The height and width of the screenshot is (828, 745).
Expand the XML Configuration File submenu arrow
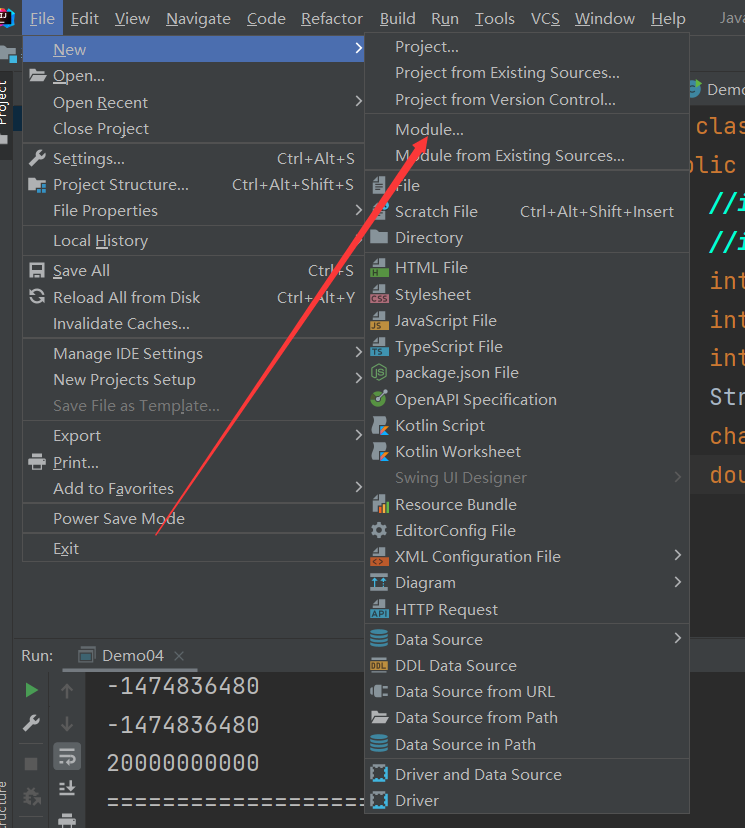[x=678, y=555]
